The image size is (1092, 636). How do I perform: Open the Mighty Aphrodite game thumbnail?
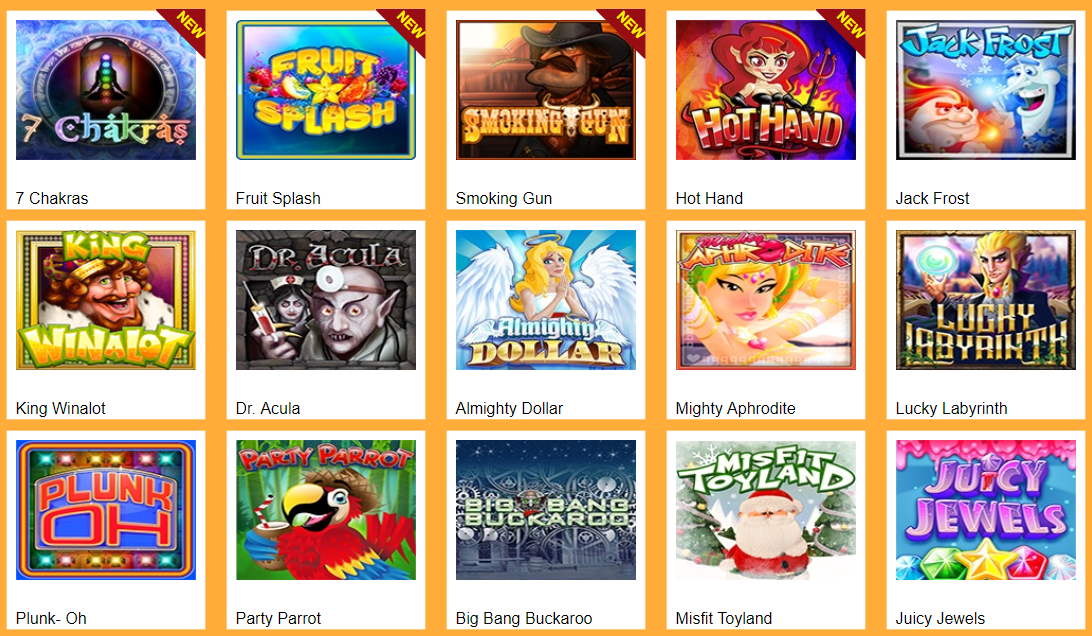pyautogui.click(x=766, y=300)
